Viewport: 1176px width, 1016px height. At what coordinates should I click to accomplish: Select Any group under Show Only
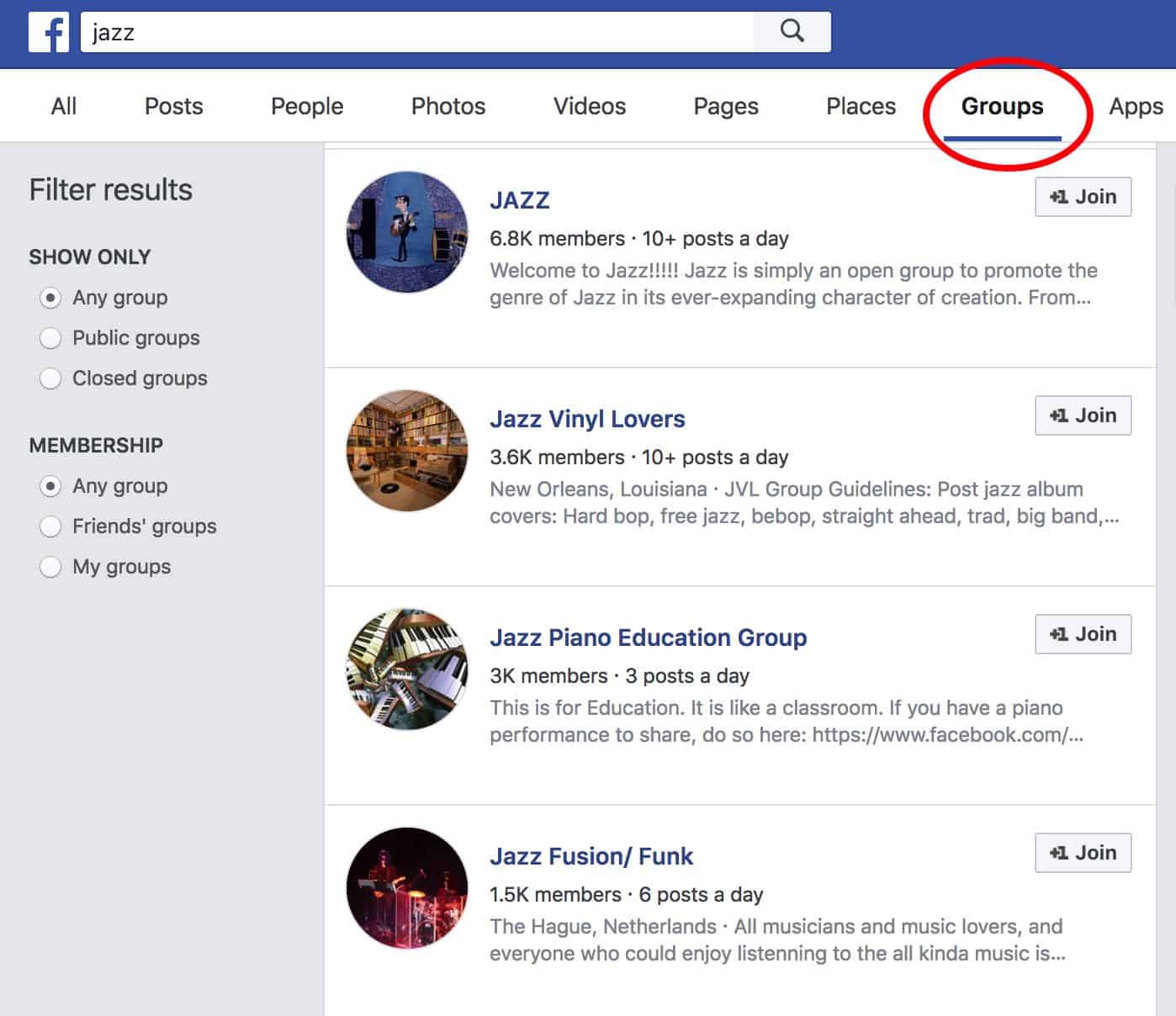coord(50,298)
